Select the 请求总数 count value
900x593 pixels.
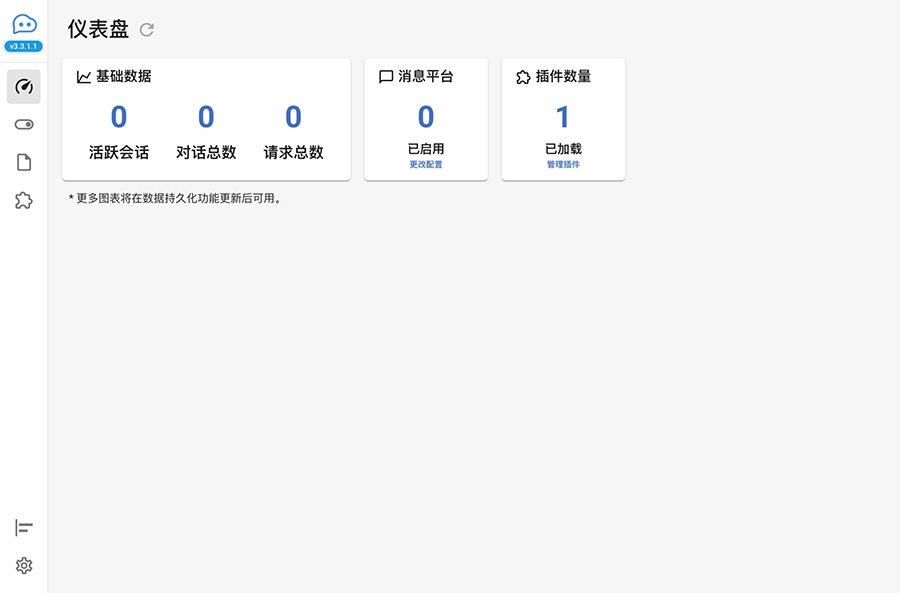tap(293, 118)
